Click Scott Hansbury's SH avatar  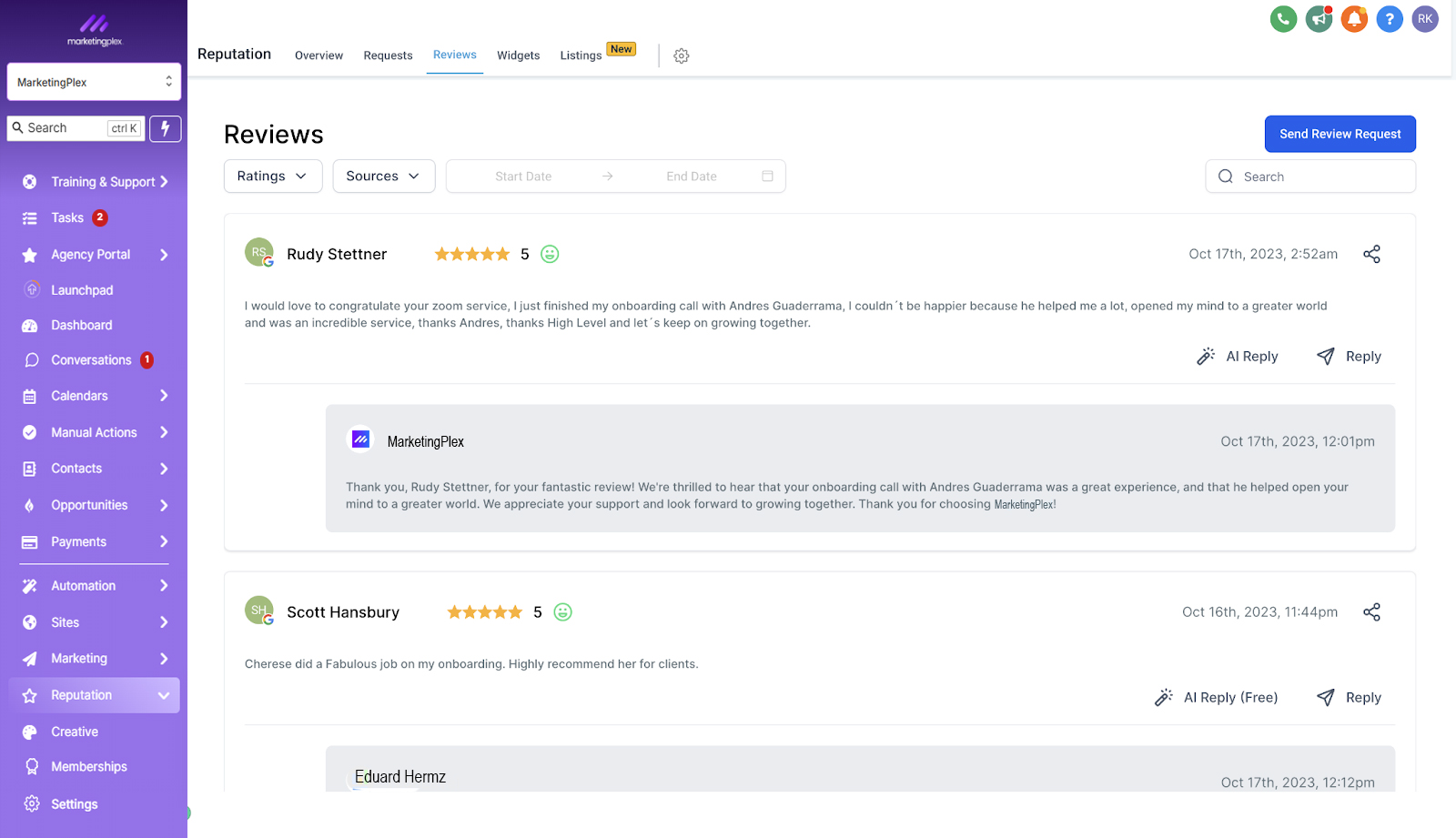[x=259, y=611]
